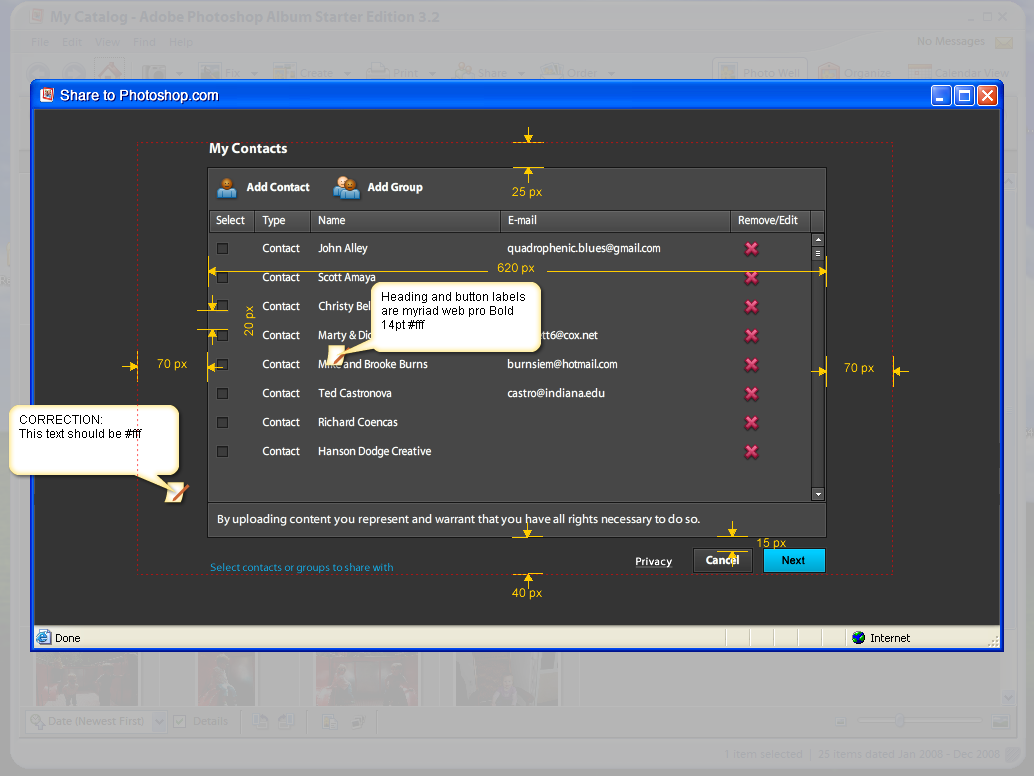
Task: Select the checkbox for John Alley
Action: (x=222, y=249)
